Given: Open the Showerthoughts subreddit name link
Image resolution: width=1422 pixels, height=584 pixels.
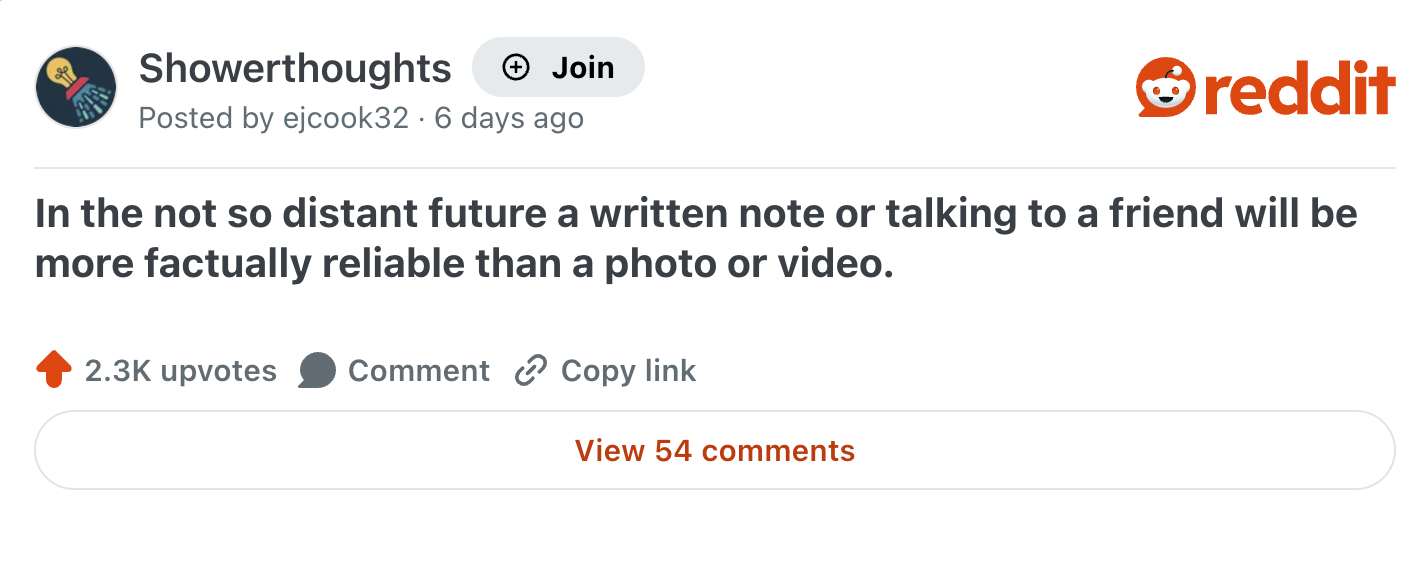Looking at the screenshot, I should [x=295, y=68].
